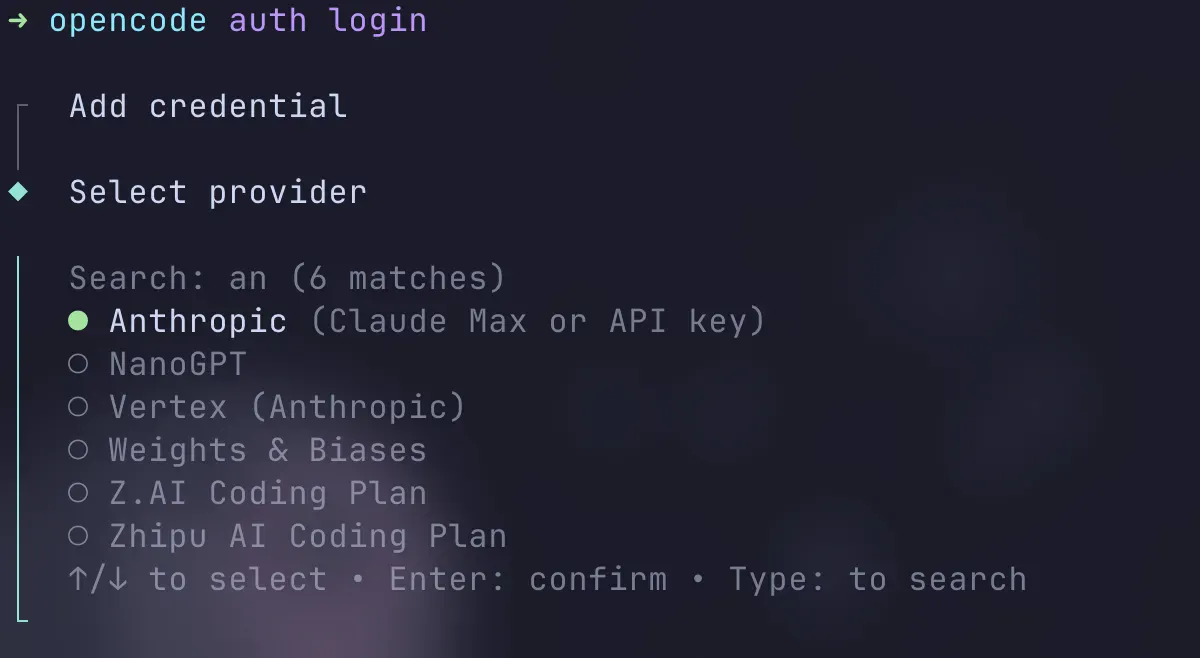The image size is (1200, 658).
Task: Click the circle icon before Z.AI Coding Plan
Action: pos(80,492)
